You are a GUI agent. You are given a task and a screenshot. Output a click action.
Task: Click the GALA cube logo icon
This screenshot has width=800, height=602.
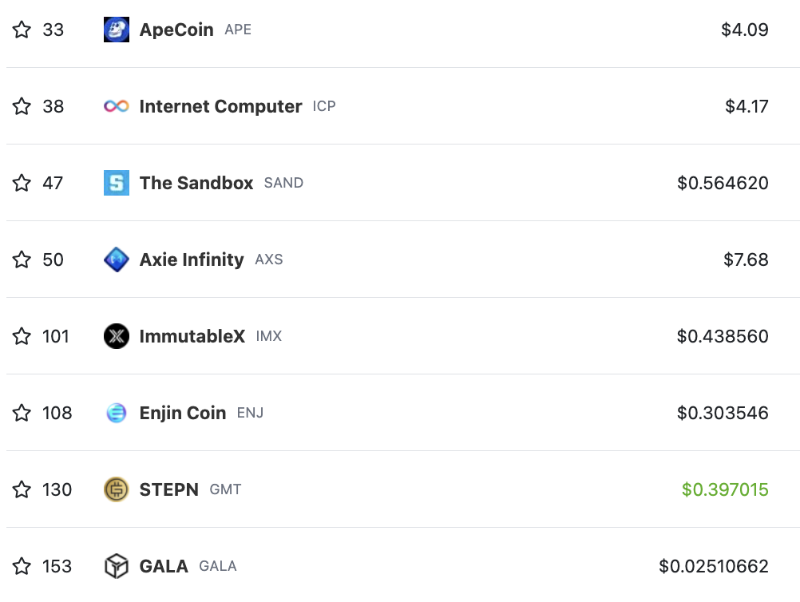coord(116,566)
